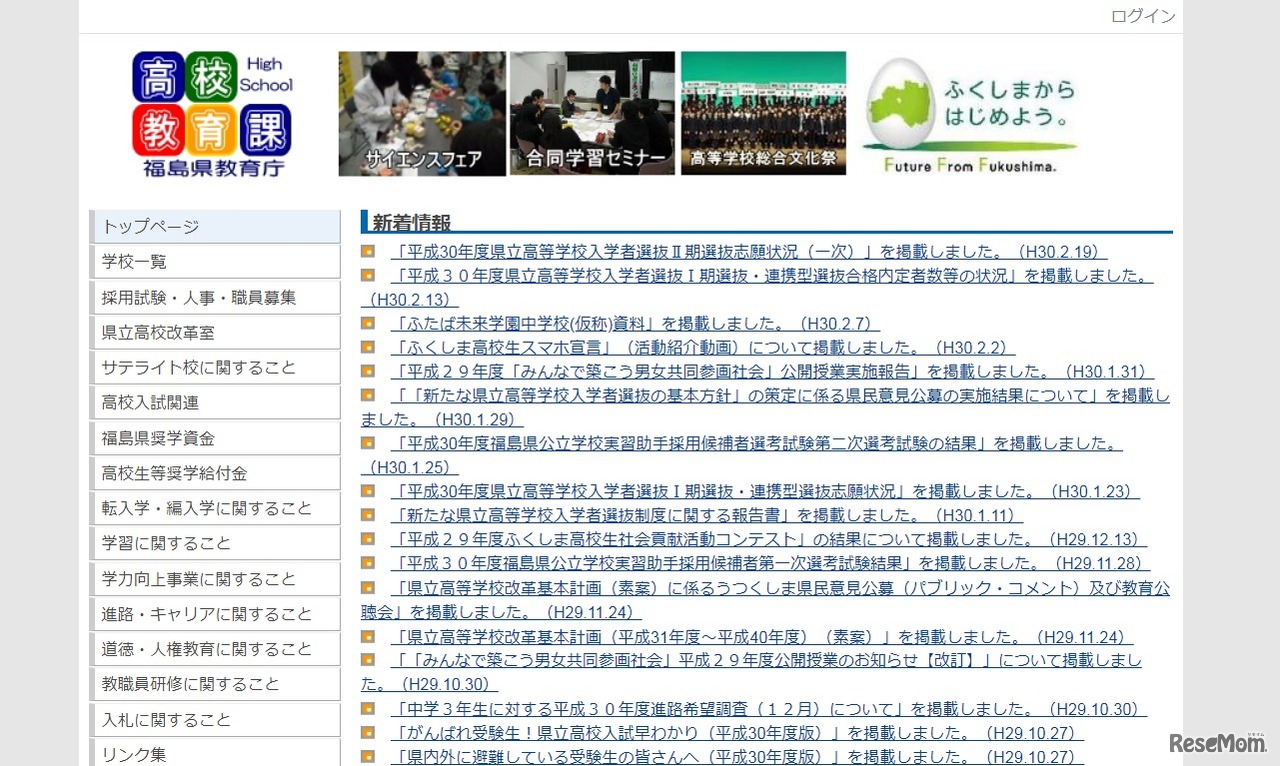
Task: Open the サイエンスフェア banner image
Action: tap(421, 112)
